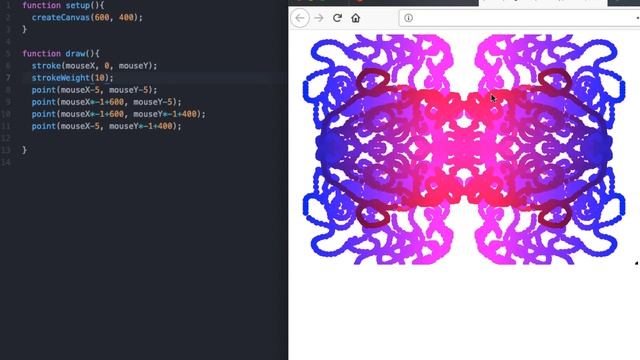Select line number 7 in the gutter

8,78
